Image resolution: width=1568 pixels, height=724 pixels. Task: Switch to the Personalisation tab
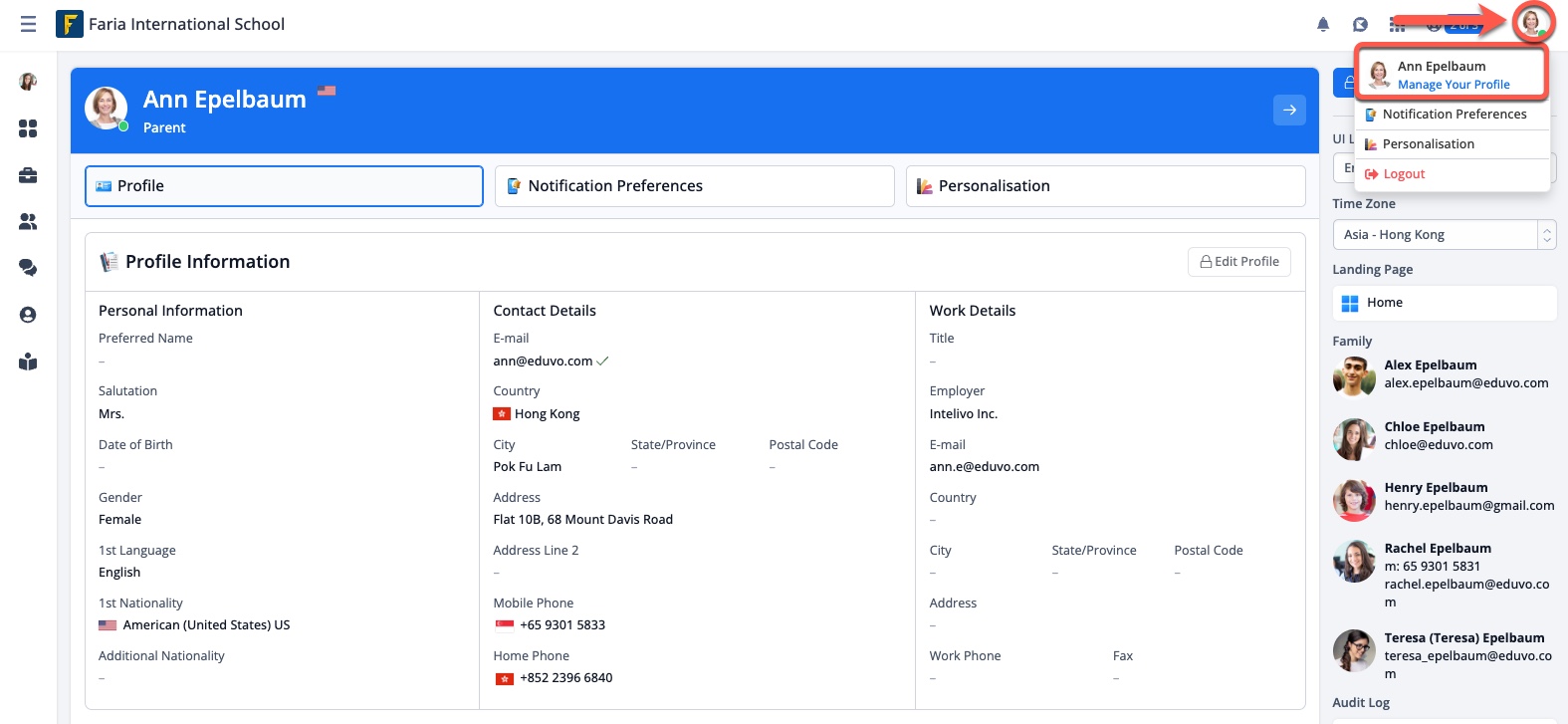coord(1105,186)
